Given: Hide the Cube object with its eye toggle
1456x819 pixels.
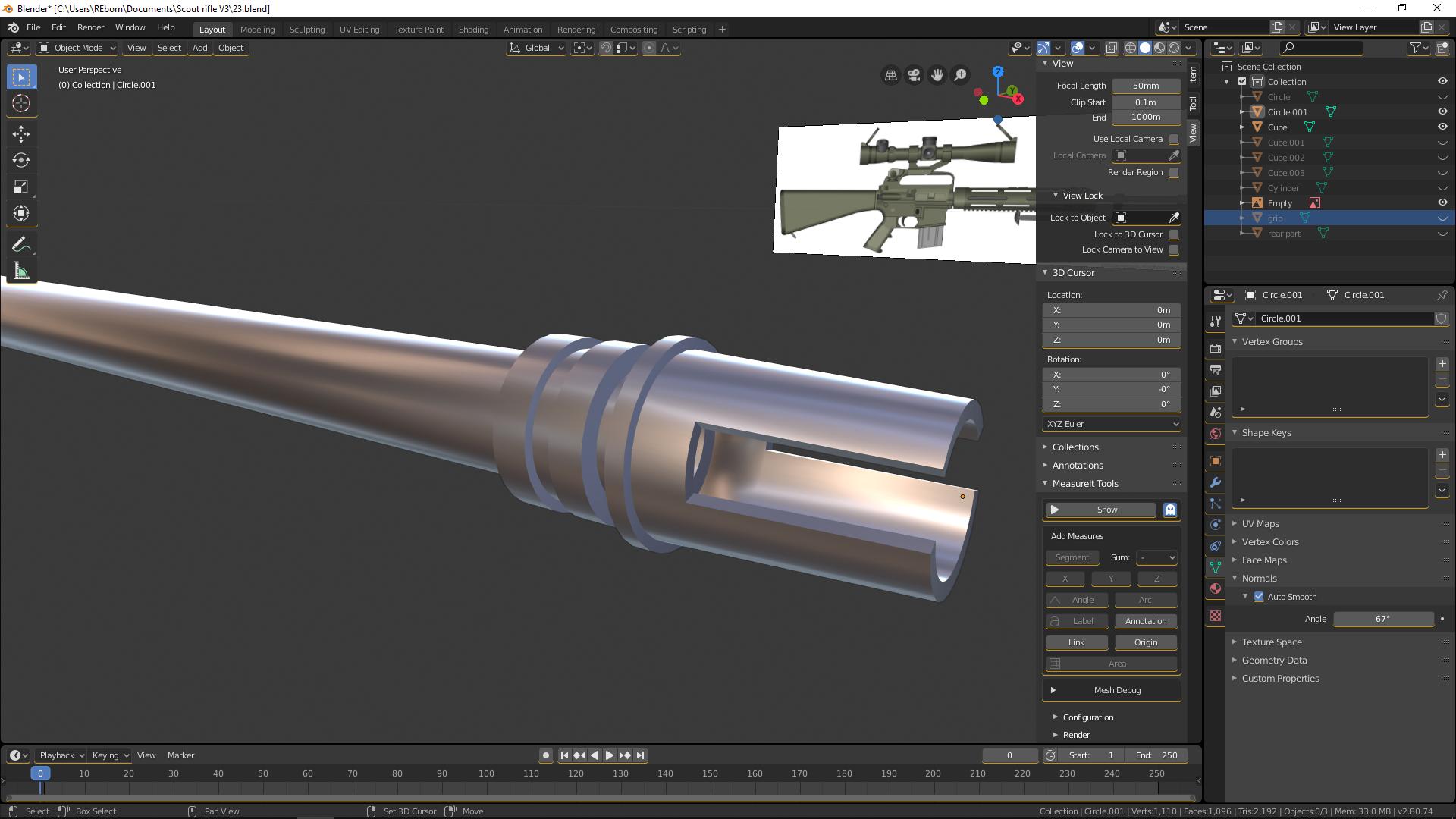Looking at the screenshot, I should [x=1442, y=127].
